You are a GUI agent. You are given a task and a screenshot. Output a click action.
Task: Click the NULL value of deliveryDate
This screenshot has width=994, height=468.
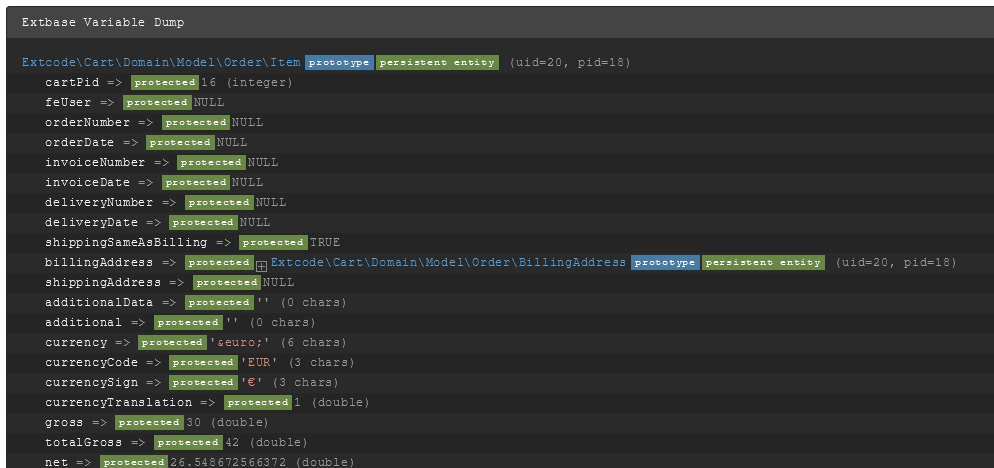click(255, 222)
